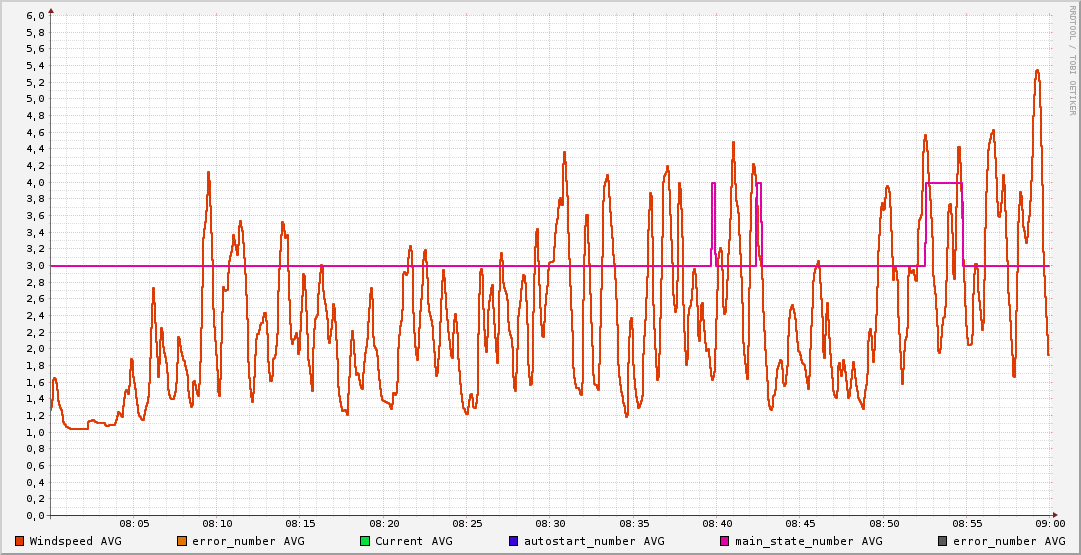Click the highest windspeed peak near 09:00

click(x=1037, y=71)
